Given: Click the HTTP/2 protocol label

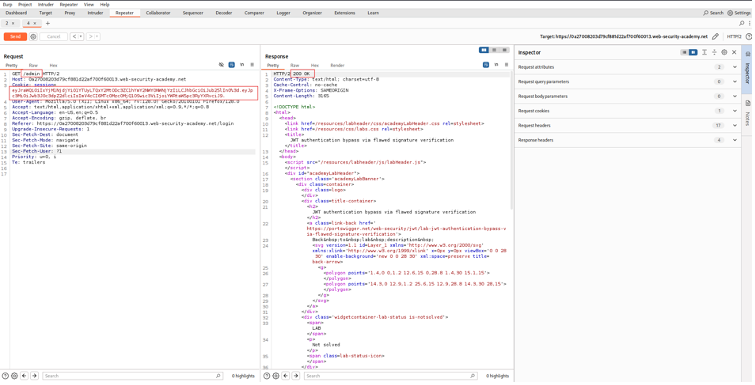Looking at the screenshot, I should [x=734, y=37].
